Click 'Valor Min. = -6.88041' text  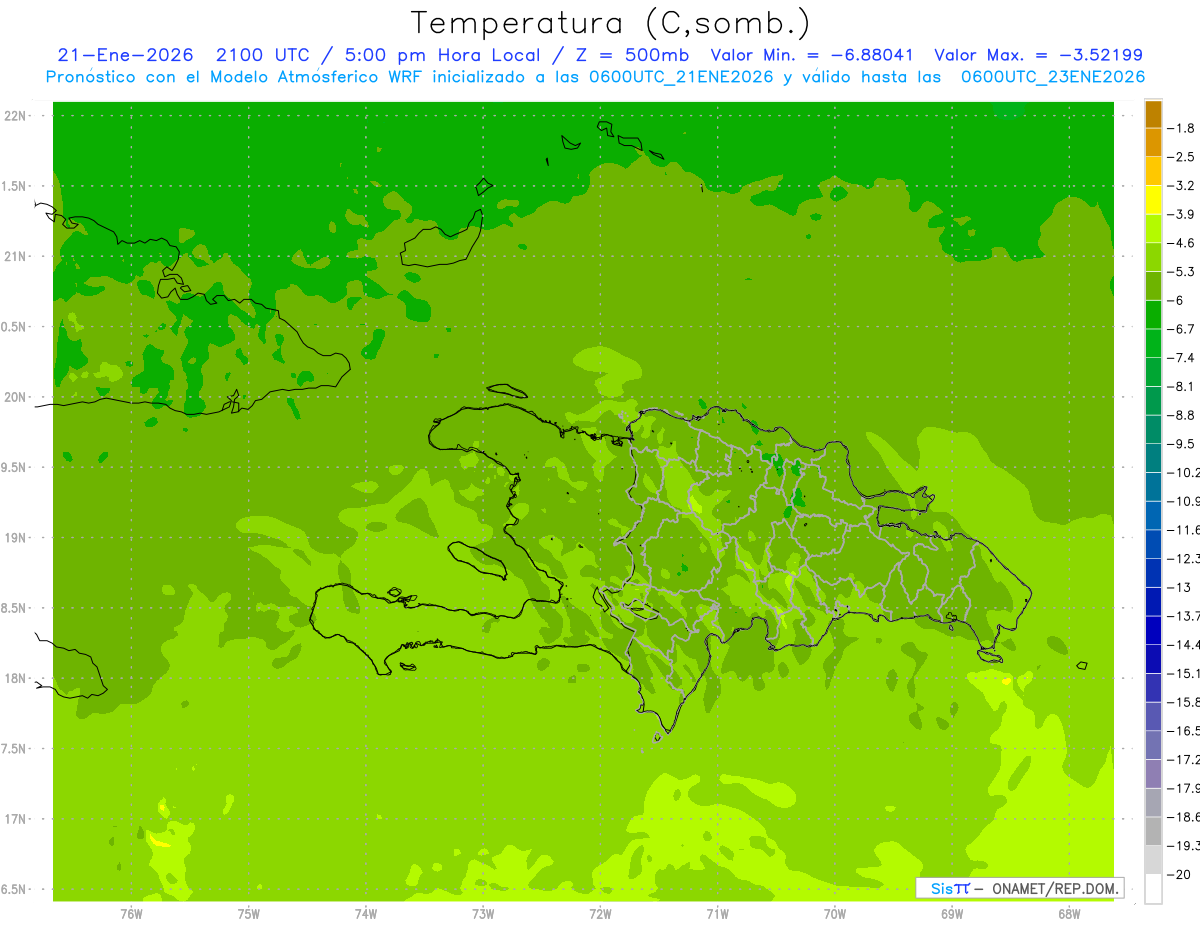click(x=811, y=55)
